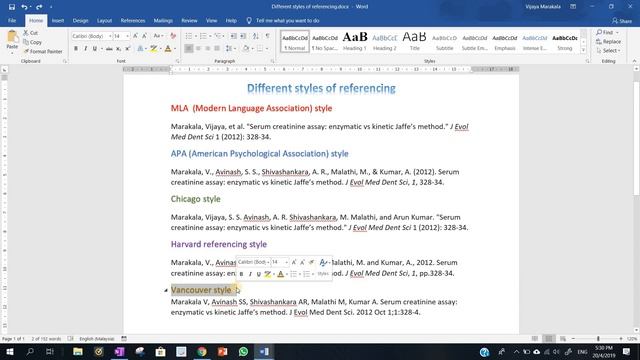Click the shrink font icon in the mini toolbar
The width and height of the screenshot is (640, 360).
click(302, 262)
